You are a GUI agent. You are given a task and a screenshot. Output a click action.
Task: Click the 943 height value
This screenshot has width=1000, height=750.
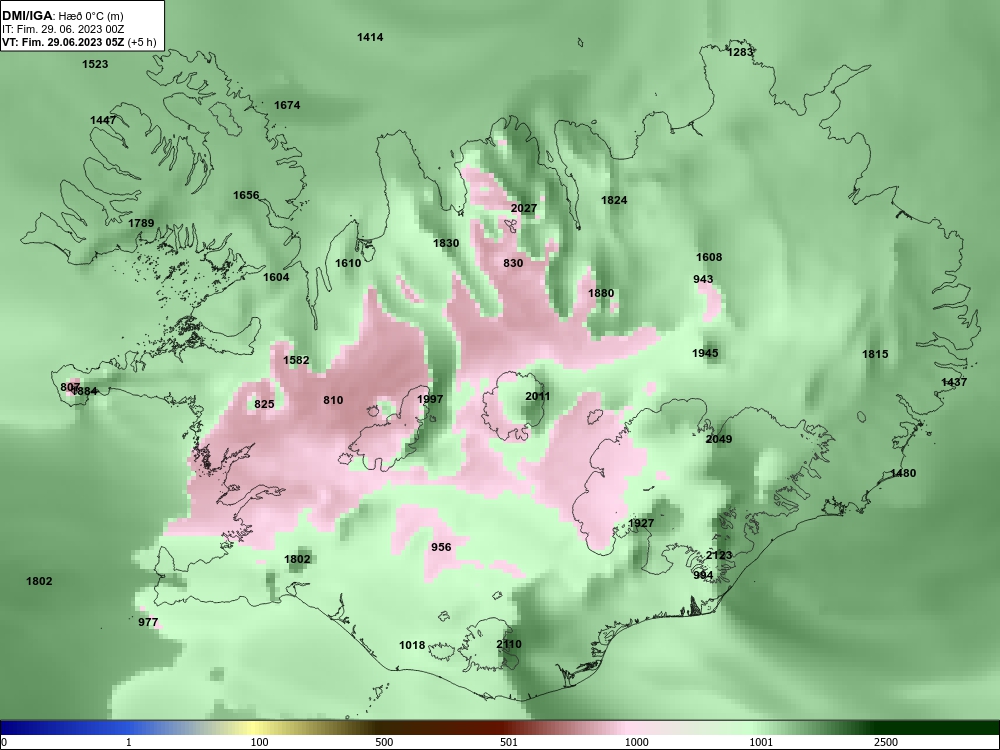tap(703, 279)
